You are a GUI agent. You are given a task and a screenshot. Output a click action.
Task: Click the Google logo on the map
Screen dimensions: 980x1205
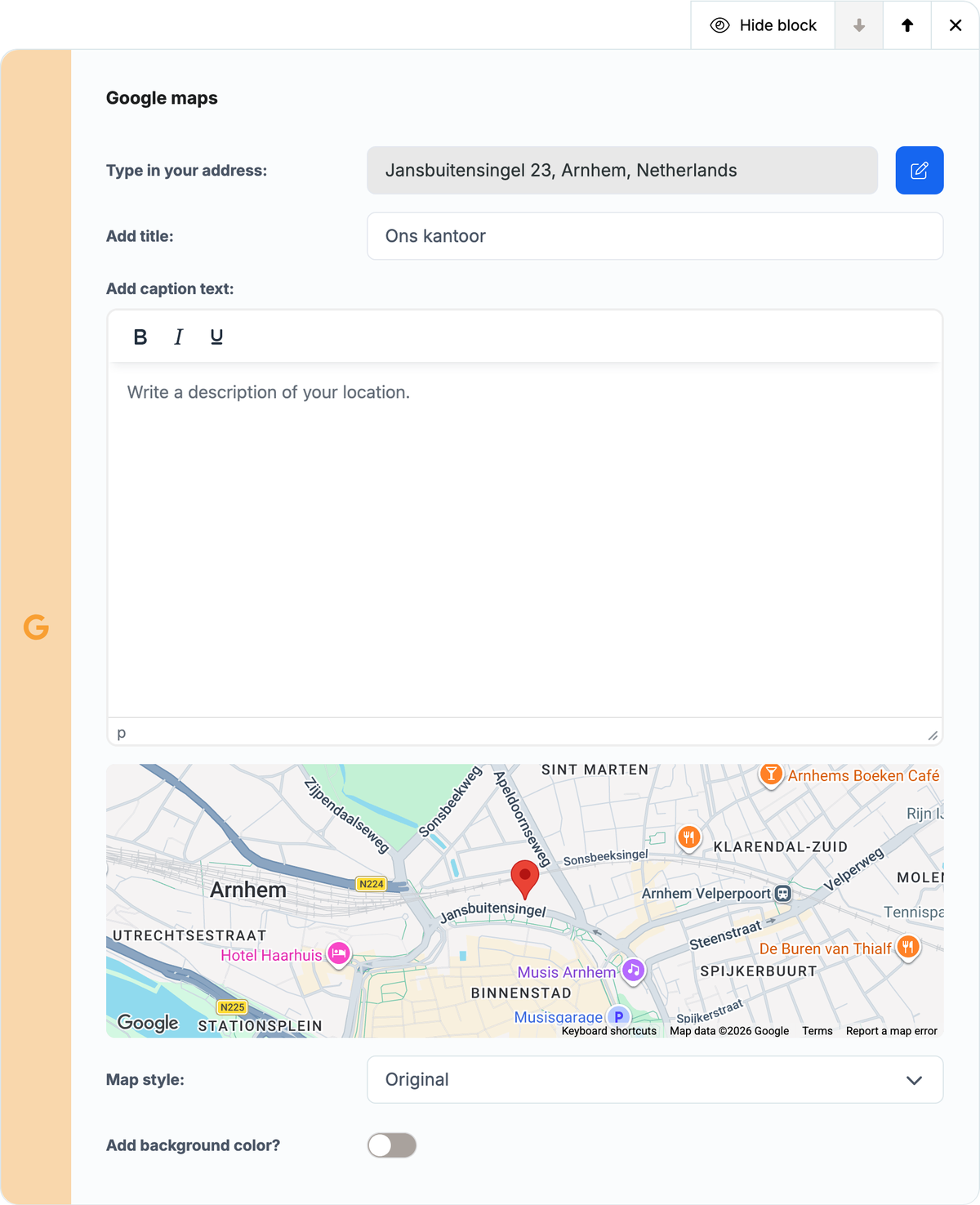pos(148,1023)
